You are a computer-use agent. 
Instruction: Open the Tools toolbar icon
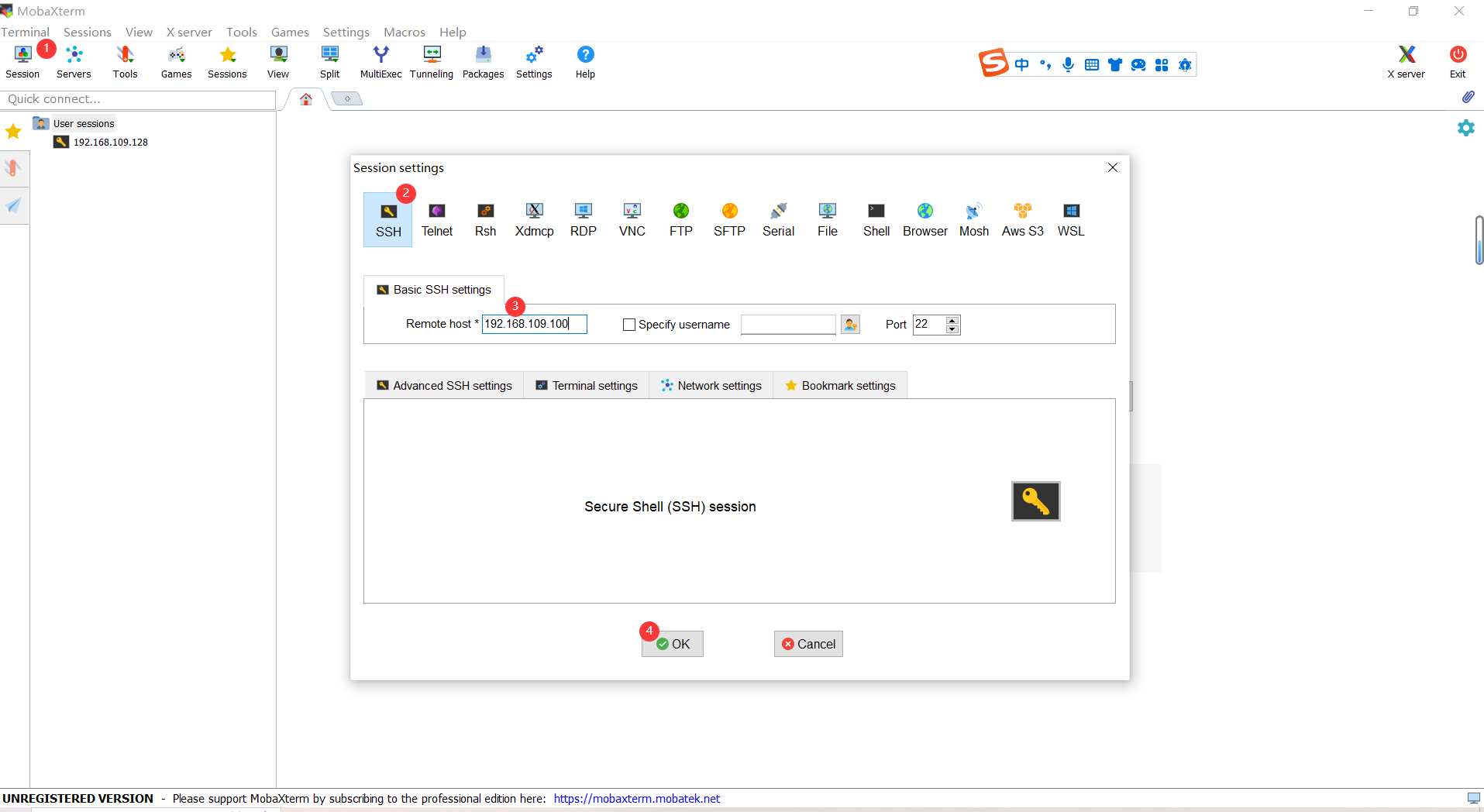point(125,61)
